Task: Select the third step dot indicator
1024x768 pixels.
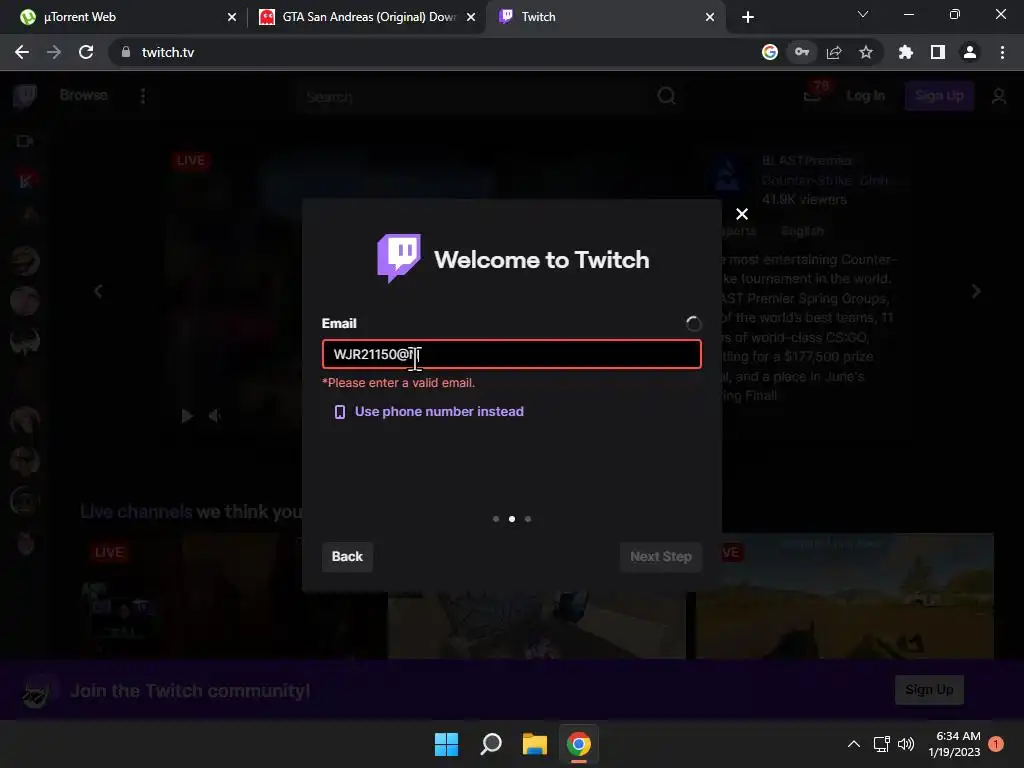Action: pyautogui.click(x=528, y=519)
